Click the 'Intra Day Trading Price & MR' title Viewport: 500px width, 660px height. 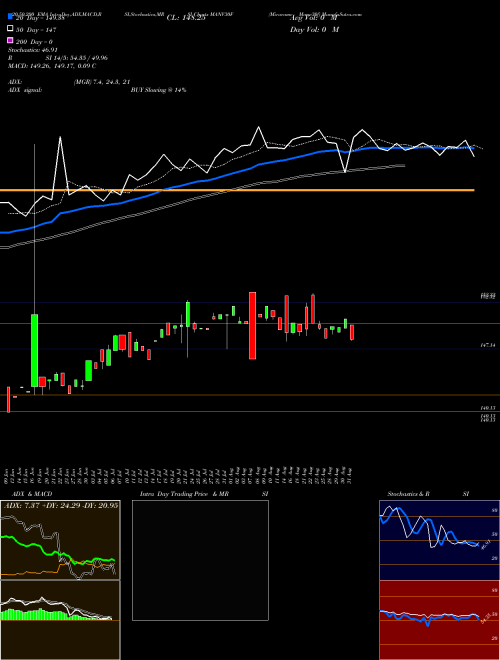coord(184,494)
